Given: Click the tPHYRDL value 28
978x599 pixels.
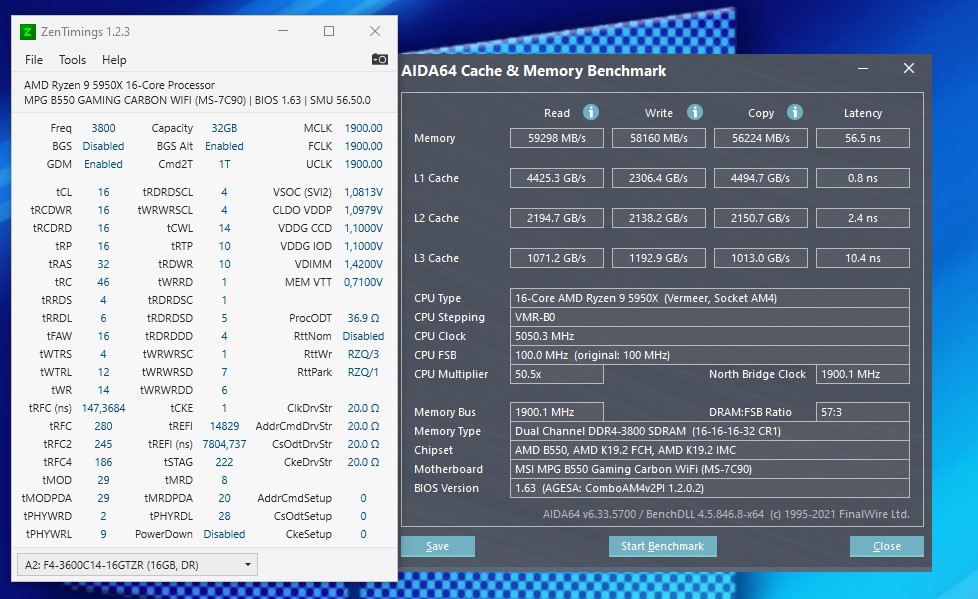Looking at the screenshot, I should (x=224, y=516).
